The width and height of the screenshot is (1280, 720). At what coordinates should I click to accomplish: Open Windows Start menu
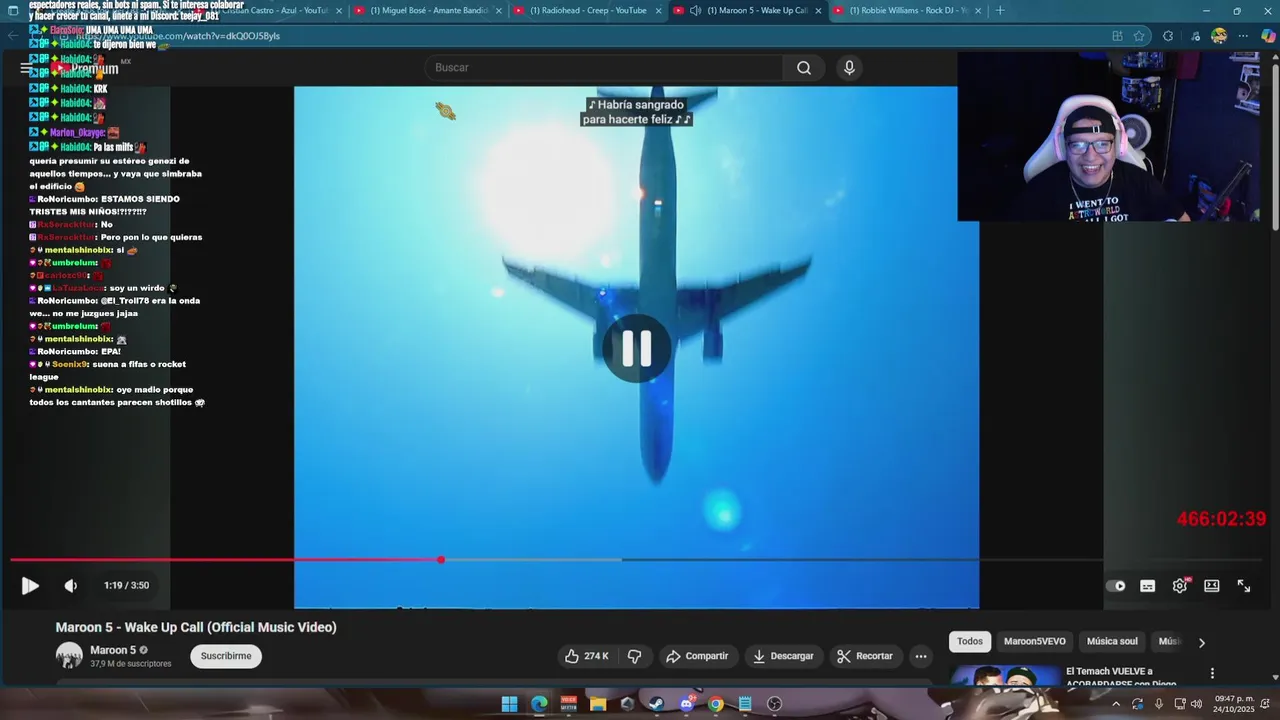pyautogui.click(x=509, y=704)
